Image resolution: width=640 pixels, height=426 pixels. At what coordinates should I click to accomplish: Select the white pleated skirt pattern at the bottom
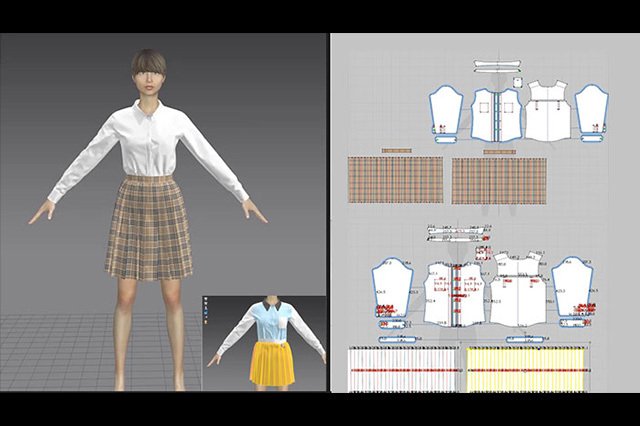(403, 370)
